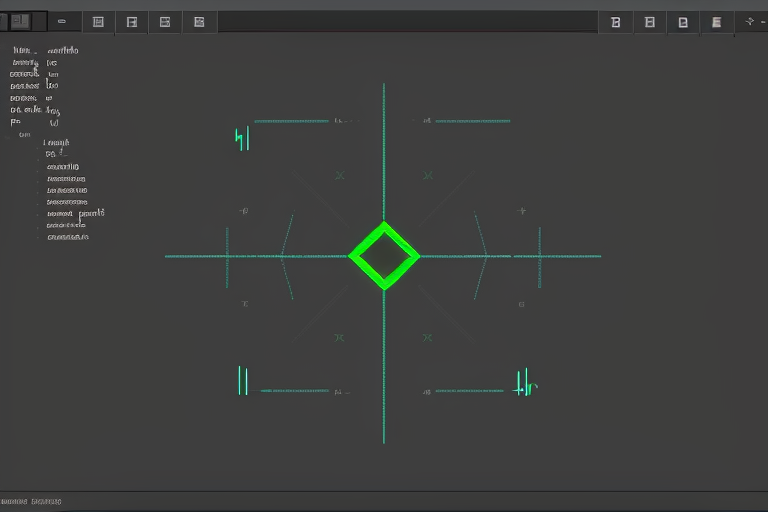Click the last grid icon in top-left toolbar
Viewport: 768px width, 512px height.
click(199, 21)
